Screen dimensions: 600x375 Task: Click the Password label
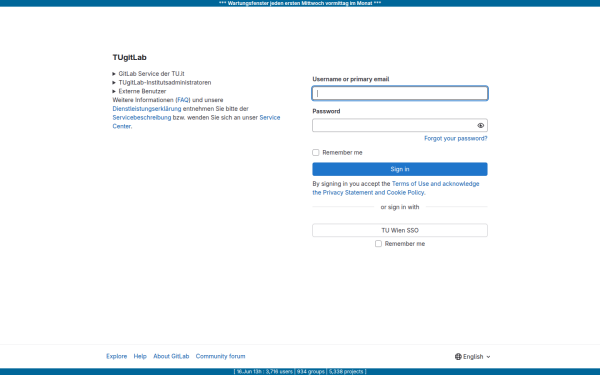(326, 111)
